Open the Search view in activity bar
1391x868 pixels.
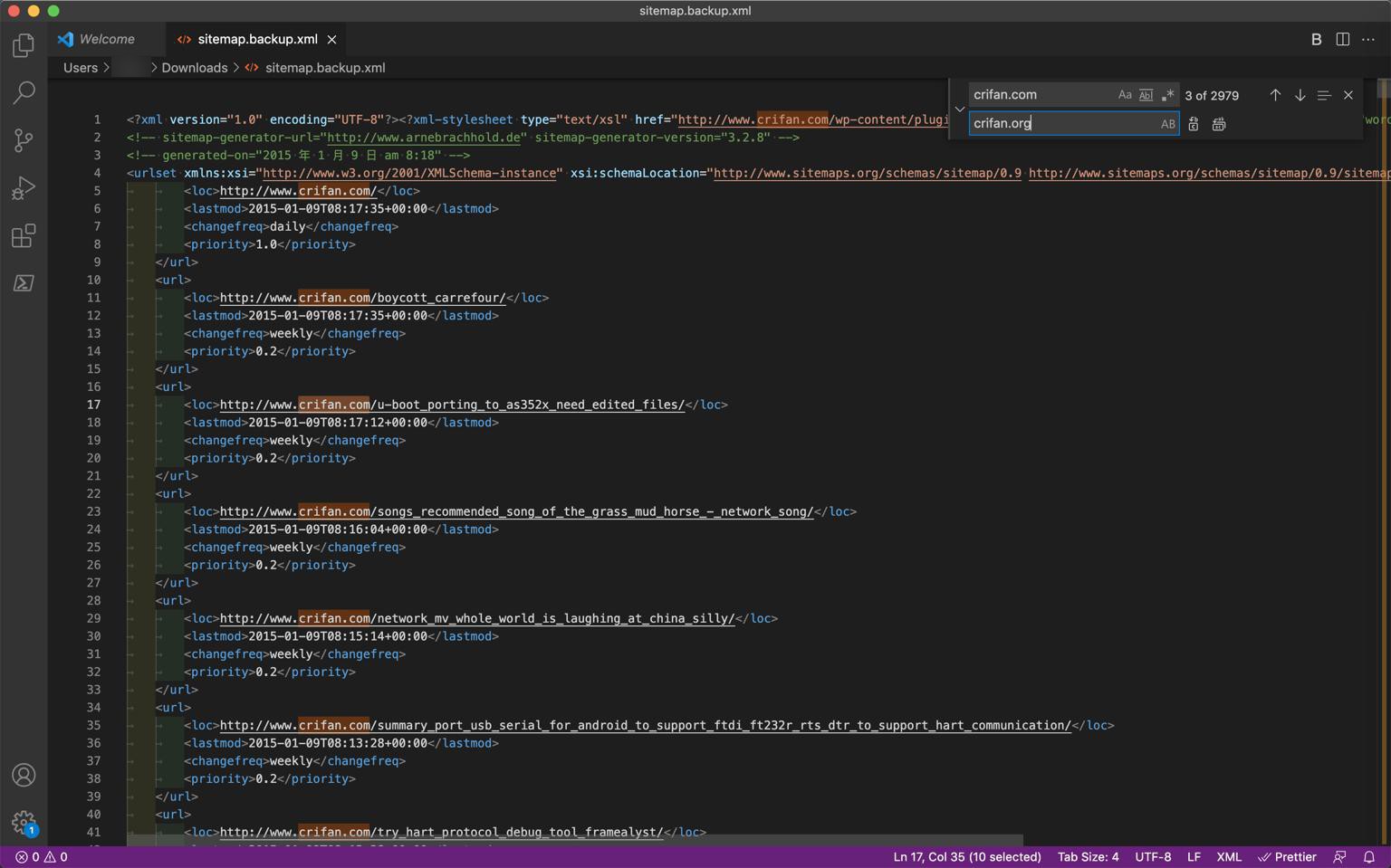coord(24,92)
